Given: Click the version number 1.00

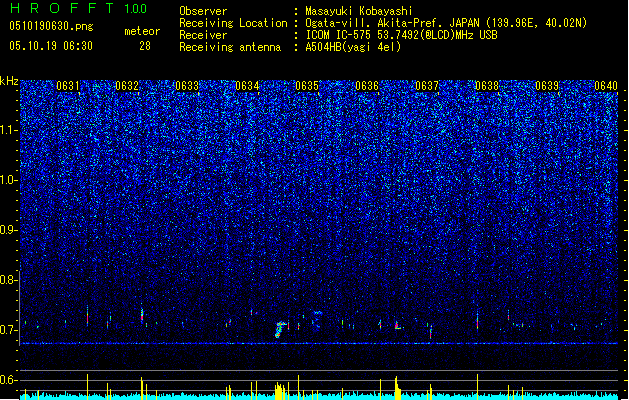Looking at the screenshot, I should coord(135,9).
